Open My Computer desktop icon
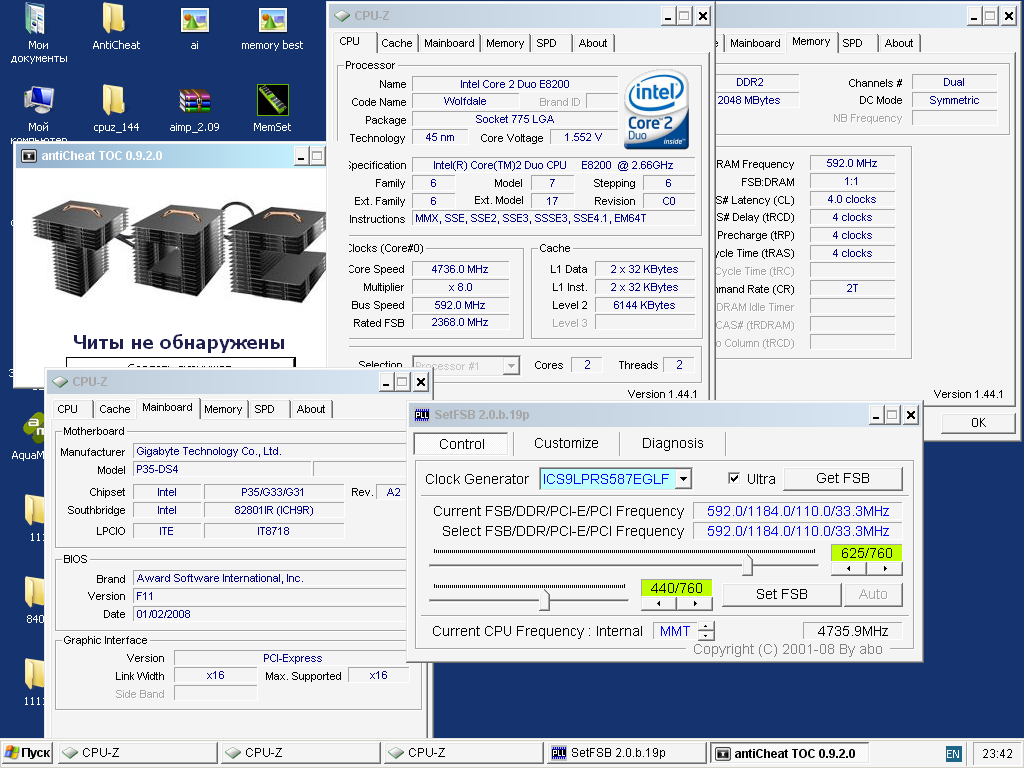This screenshot has width=1024, height=768. point(38,101)
